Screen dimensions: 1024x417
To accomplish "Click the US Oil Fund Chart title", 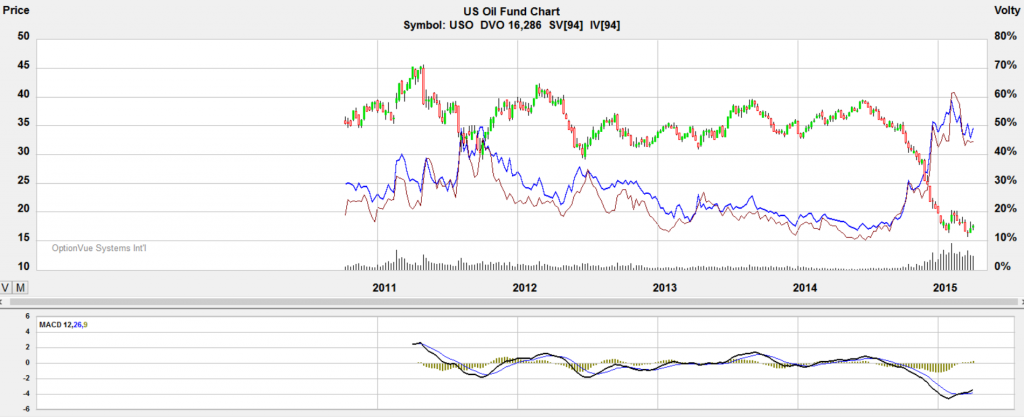I will pyautogui.click(x=511, y=10).
